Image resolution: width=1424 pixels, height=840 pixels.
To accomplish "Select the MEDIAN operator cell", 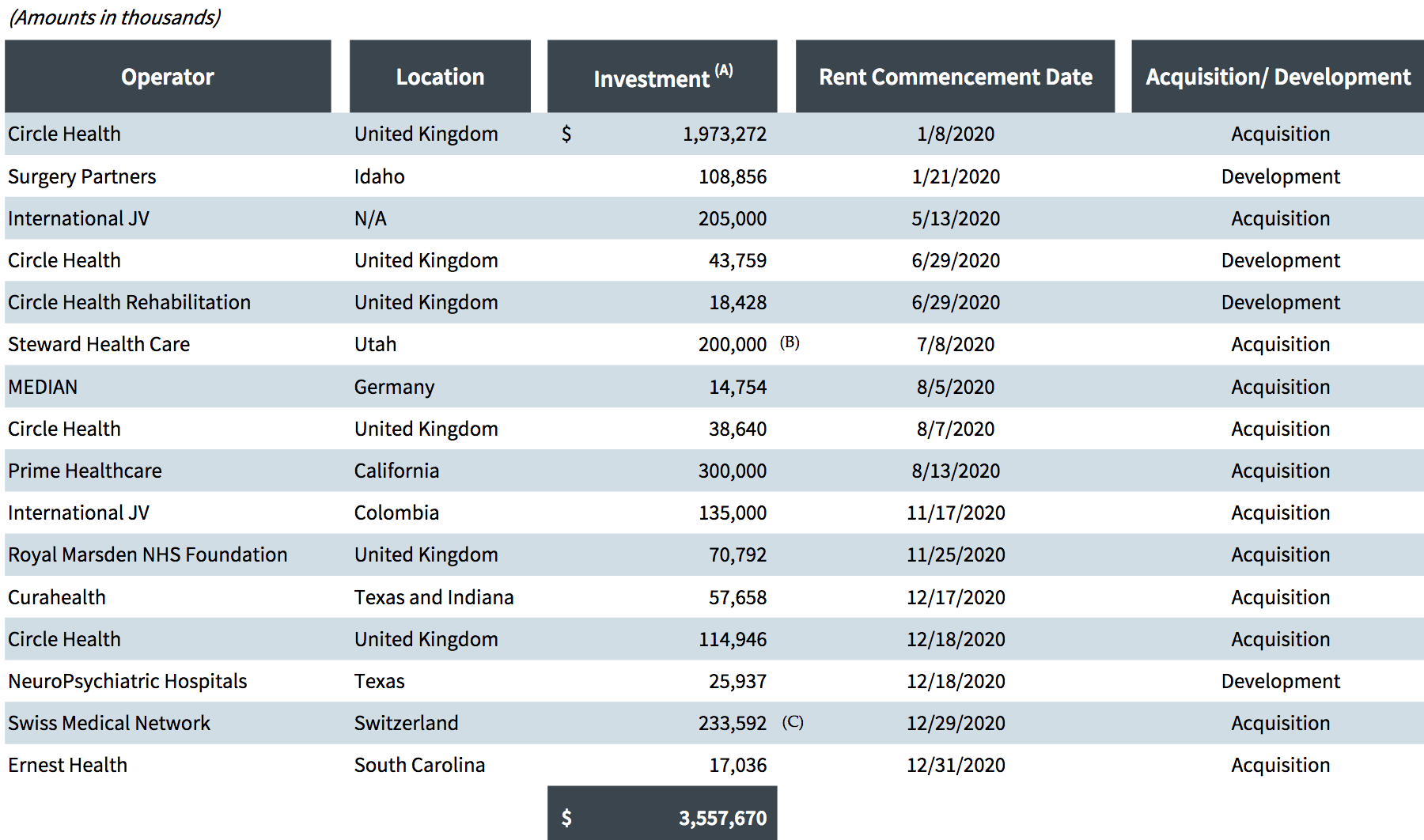I will tap(43, 387).
